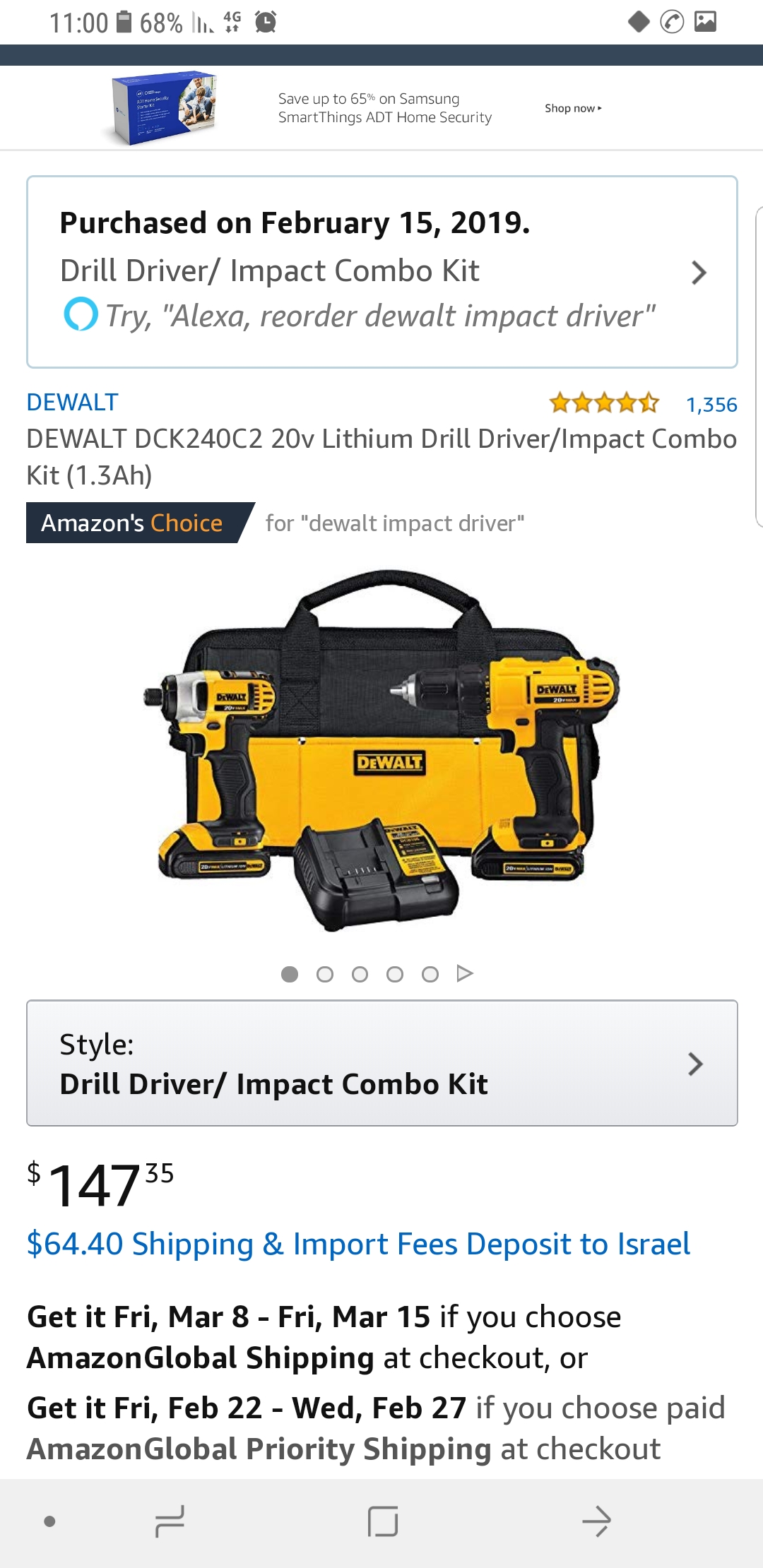
Task: Open the star rating reviews
Action: pyautogui.click(x=604, y=403)
